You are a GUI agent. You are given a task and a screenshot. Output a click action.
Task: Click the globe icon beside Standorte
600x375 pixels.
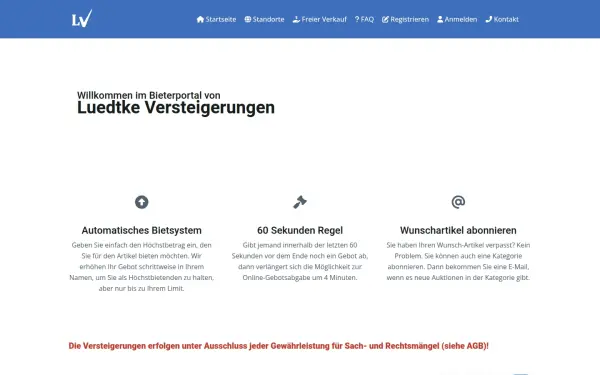pos(248,19)
